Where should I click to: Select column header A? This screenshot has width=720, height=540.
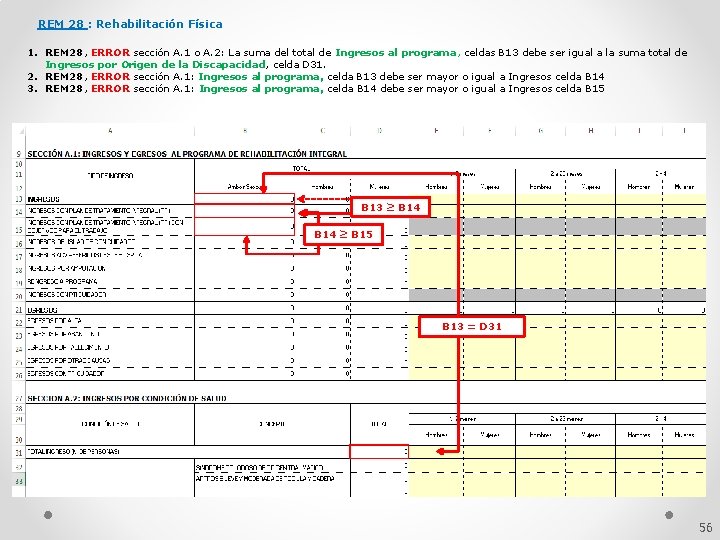(110, 131)
